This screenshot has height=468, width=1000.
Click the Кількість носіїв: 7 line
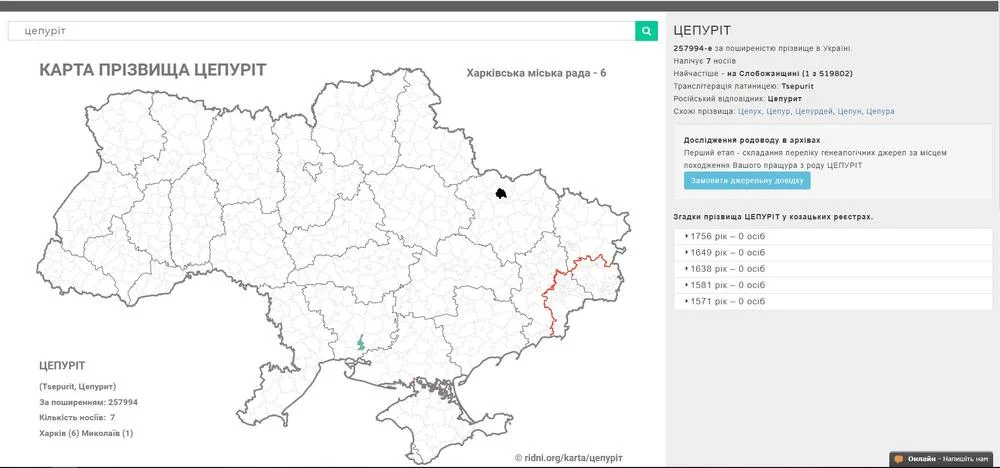click(77, 418)
